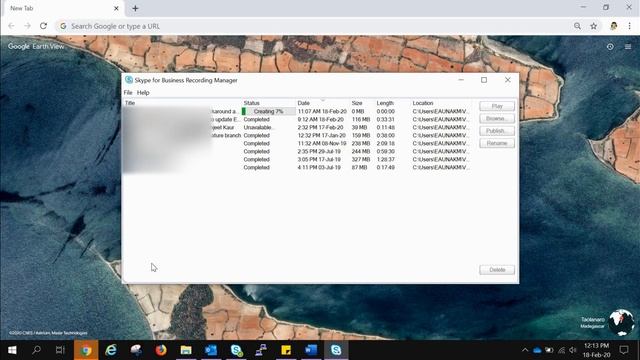Open the Windows notification center

point(624,350)
